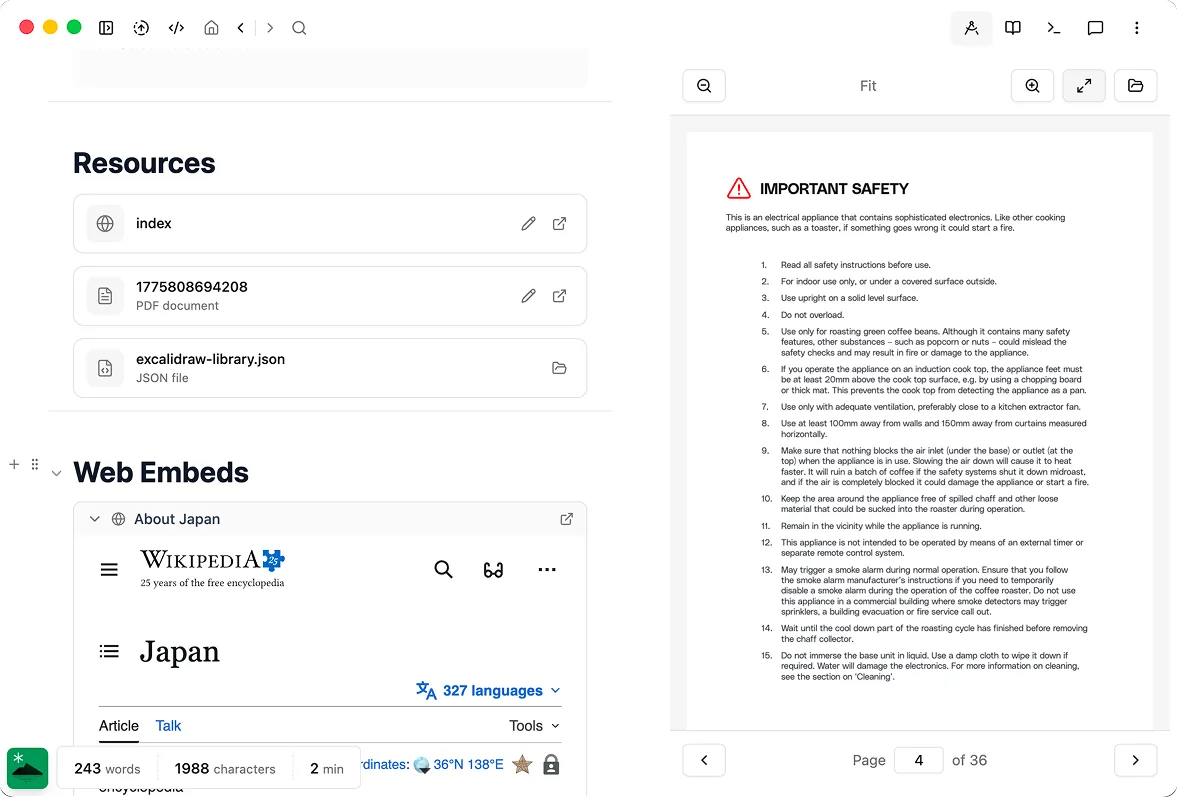This screenshot has width=1177, height=797.
Task: Click the page number input field
Action: (919, 760)
